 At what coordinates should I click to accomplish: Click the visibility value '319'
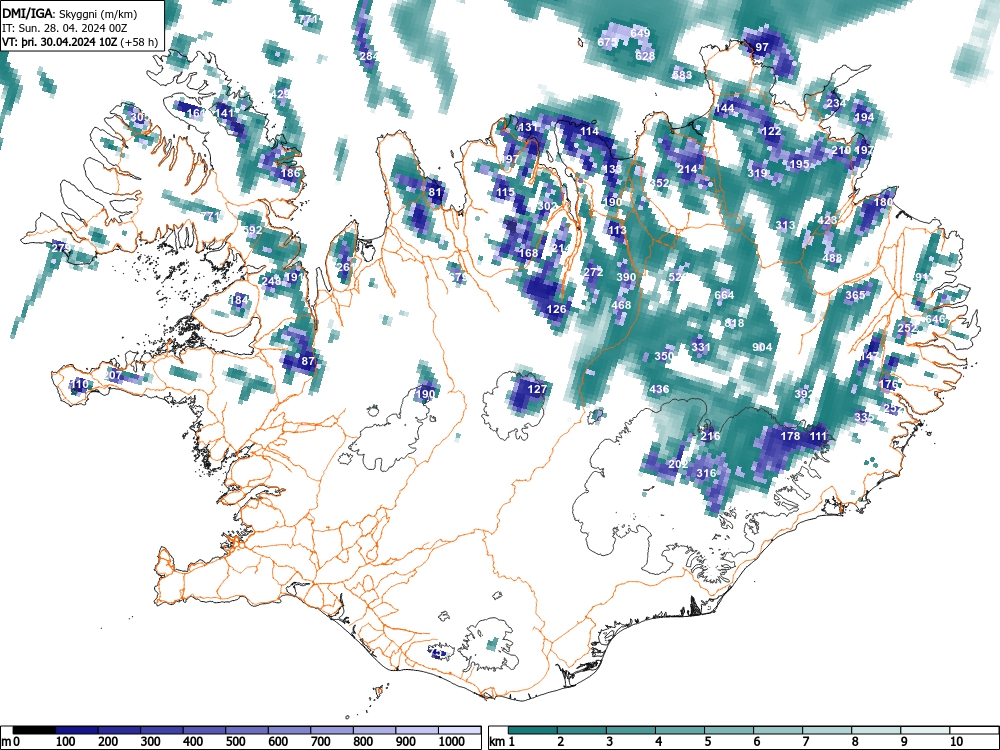coord(757,173)
